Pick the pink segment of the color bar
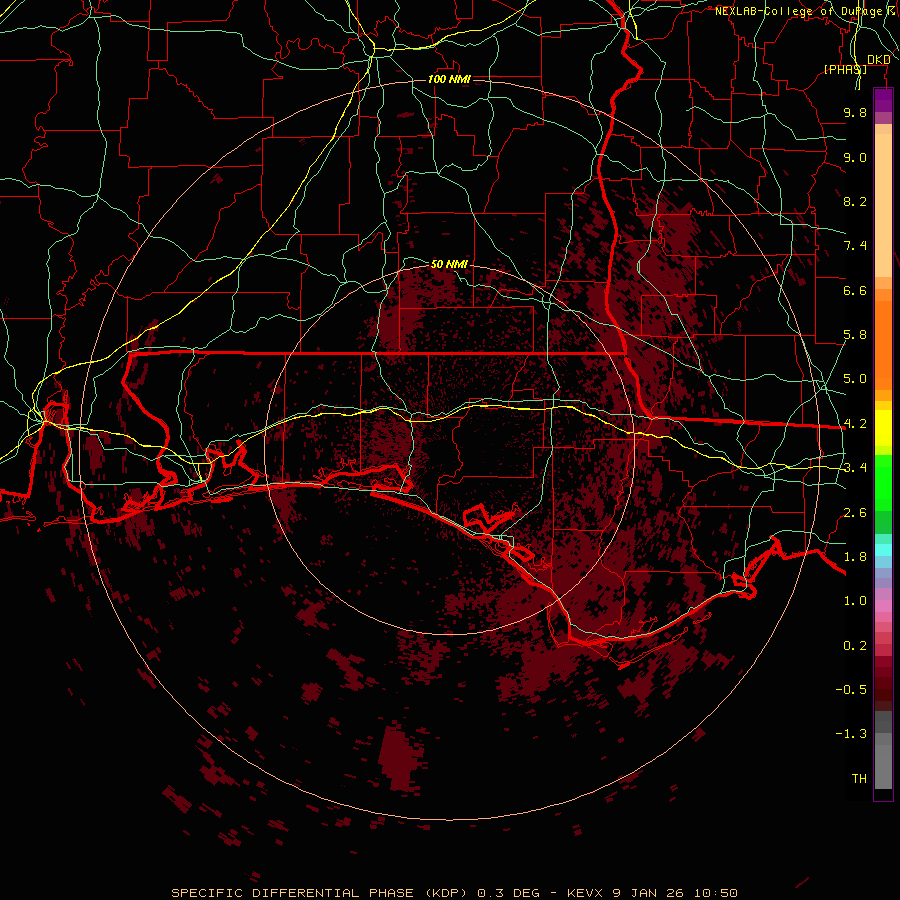 (x=883, y=606)
